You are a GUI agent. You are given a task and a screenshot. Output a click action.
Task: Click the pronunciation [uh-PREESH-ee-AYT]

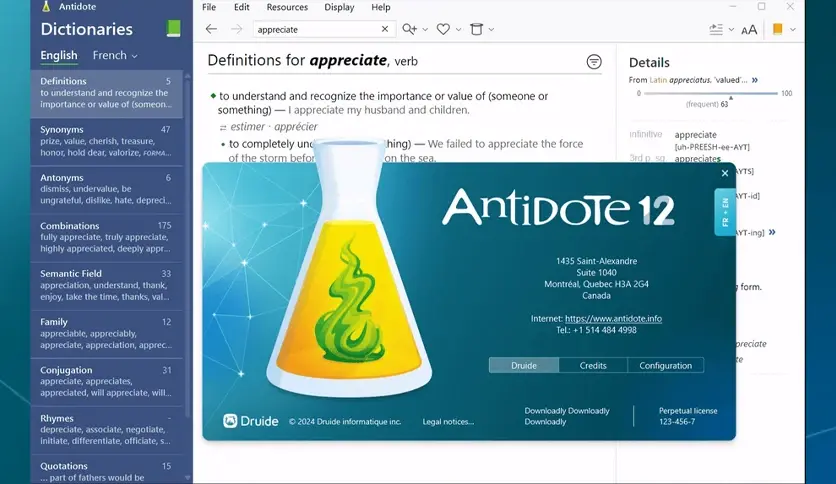(x=712, y=147)
